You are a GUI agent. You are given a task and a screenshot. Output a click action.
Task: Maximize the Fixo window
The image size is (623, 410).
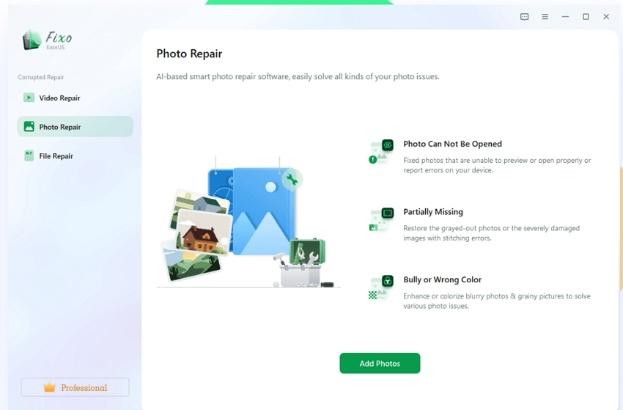click(x=586, y=17)
